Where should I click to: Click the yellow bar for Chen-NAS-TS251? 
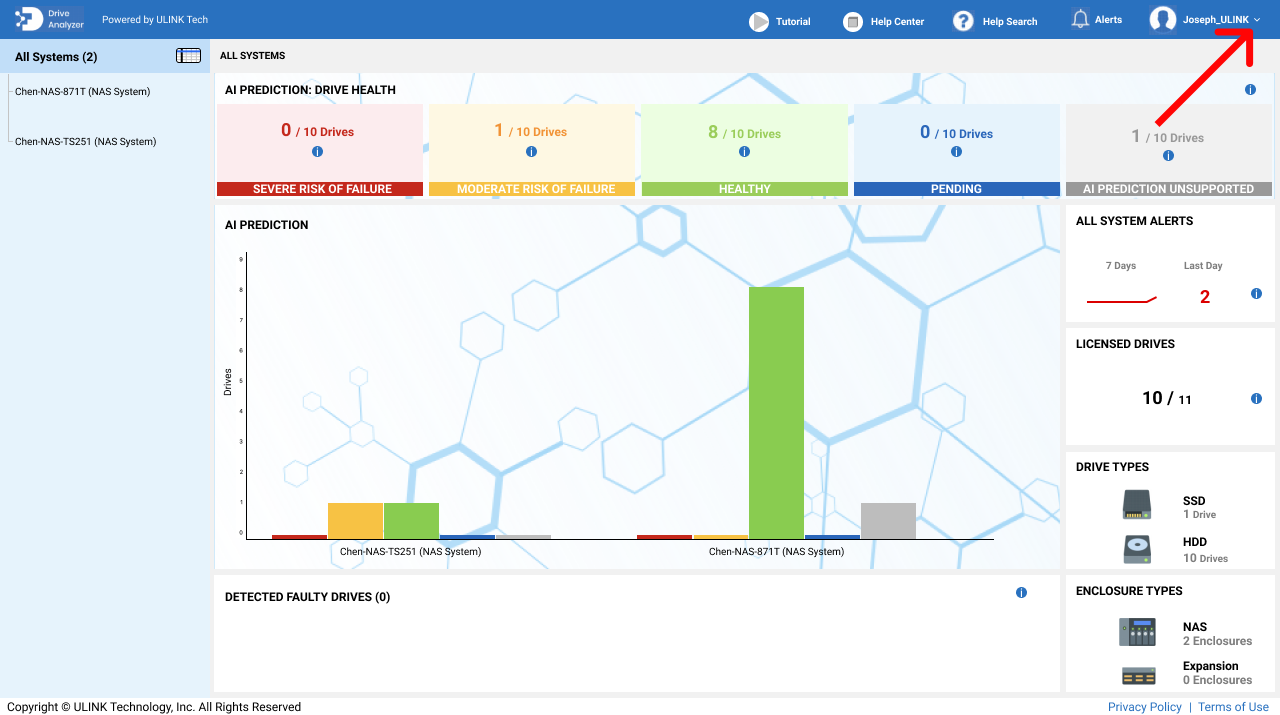tap(355, 521)
